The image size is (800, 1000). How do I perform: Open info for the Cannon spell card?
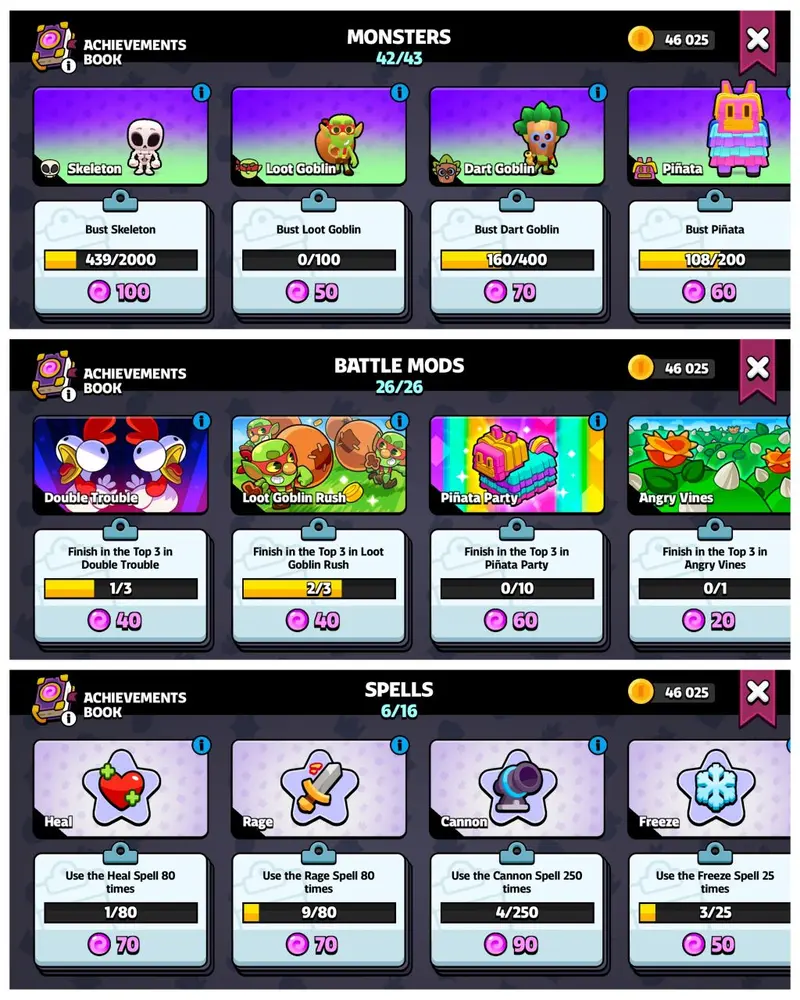[x=598, y=745]
